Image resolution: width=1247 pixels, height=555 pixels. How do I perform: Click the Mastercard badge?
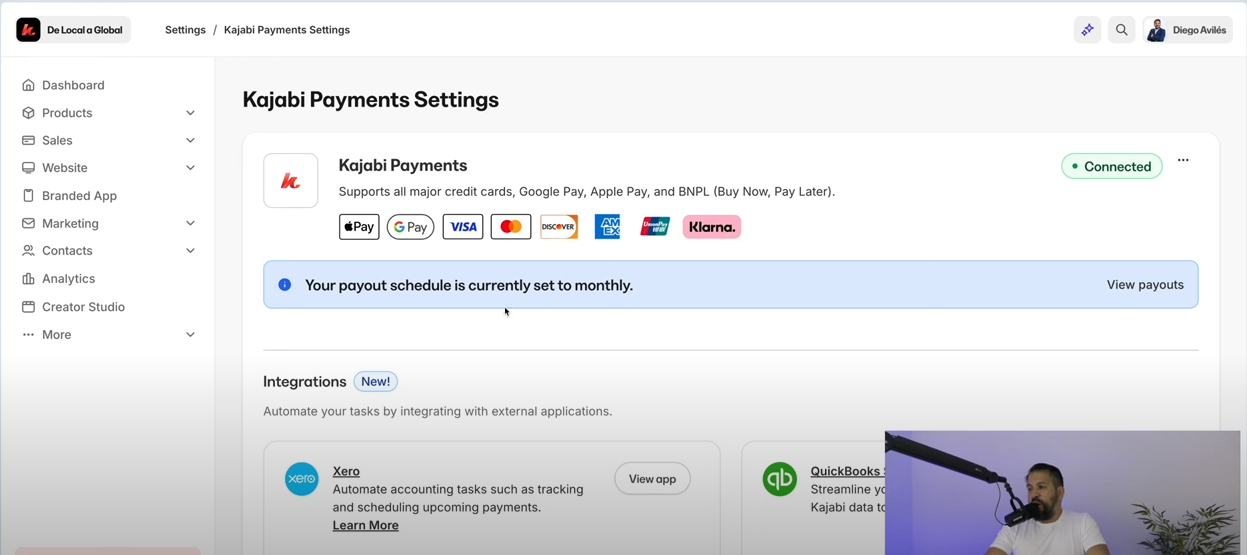point(511,227)
